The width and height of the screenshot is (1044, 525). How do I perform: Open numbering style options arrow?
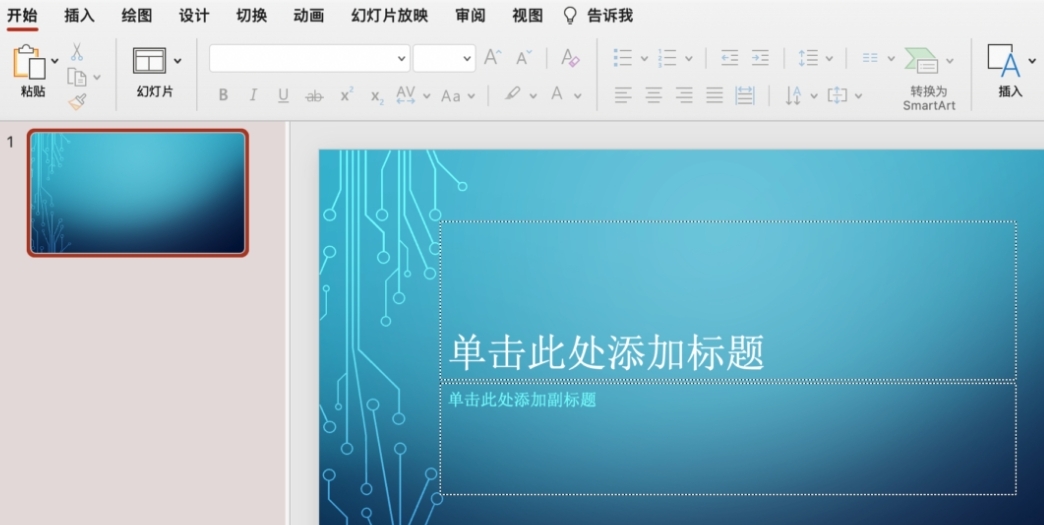click(688, 59)
